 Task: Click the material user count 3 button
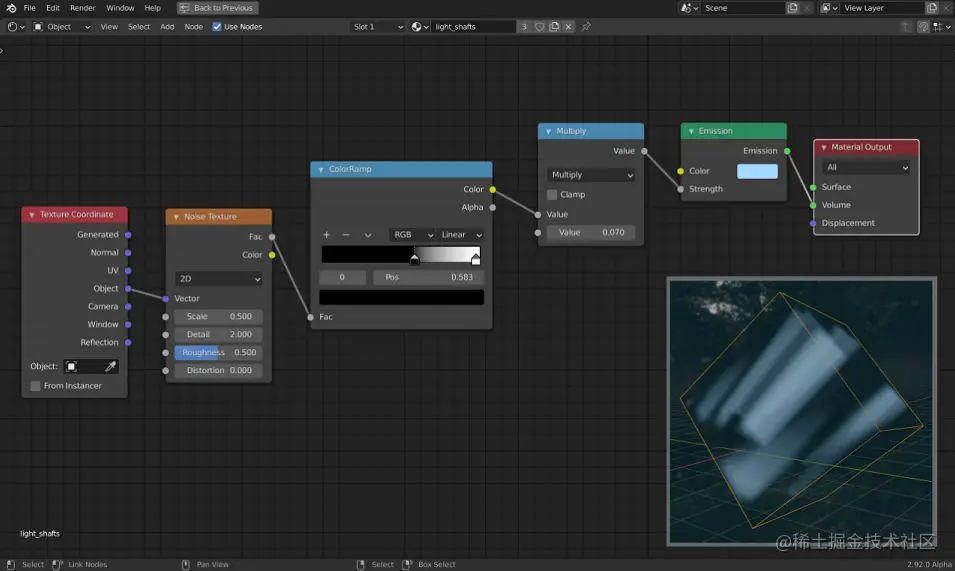(524, 27)
